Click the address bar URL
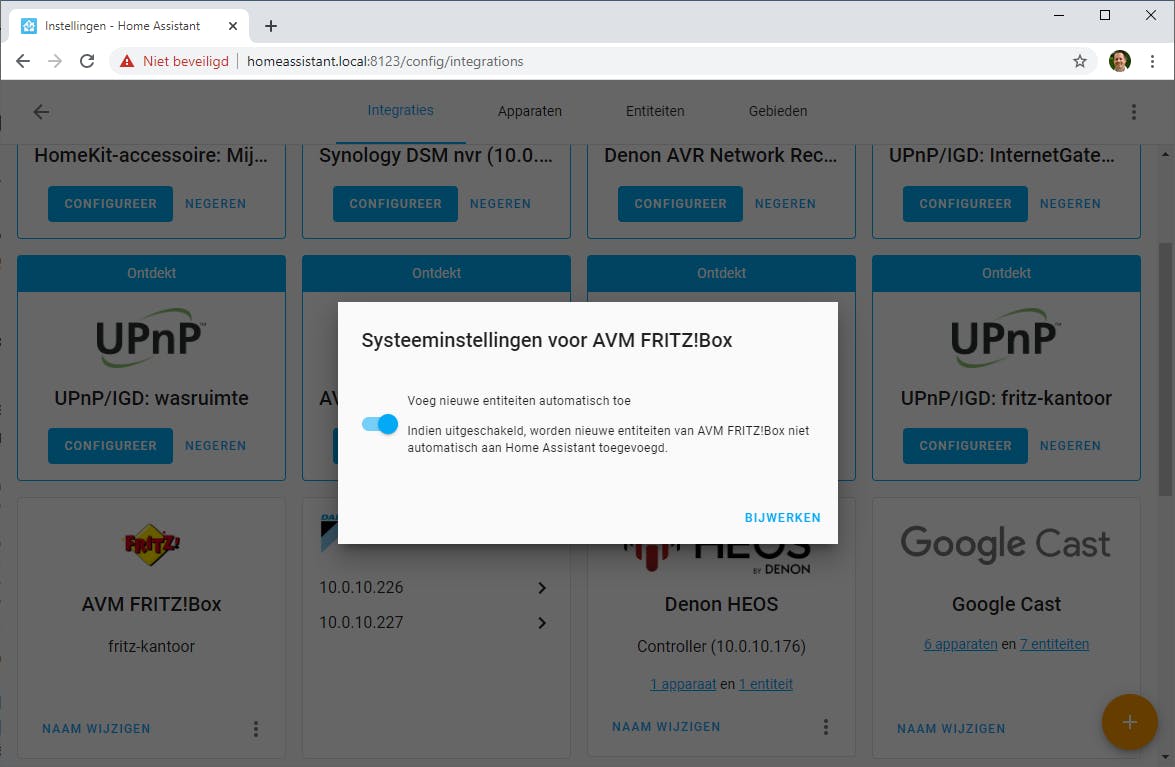This screenshot has height=767, width=1175. tap(385, 61)
